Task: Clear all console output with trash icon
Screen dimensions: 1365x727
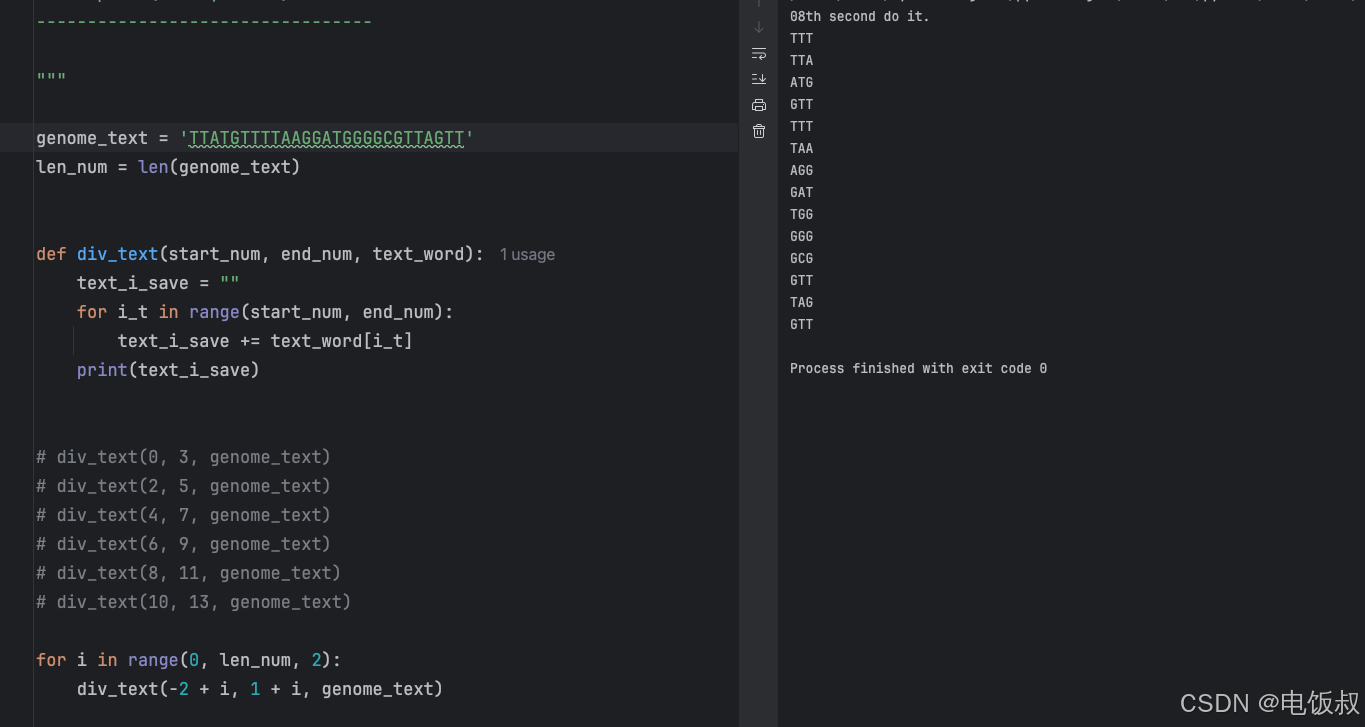Action: coord(759,131)
